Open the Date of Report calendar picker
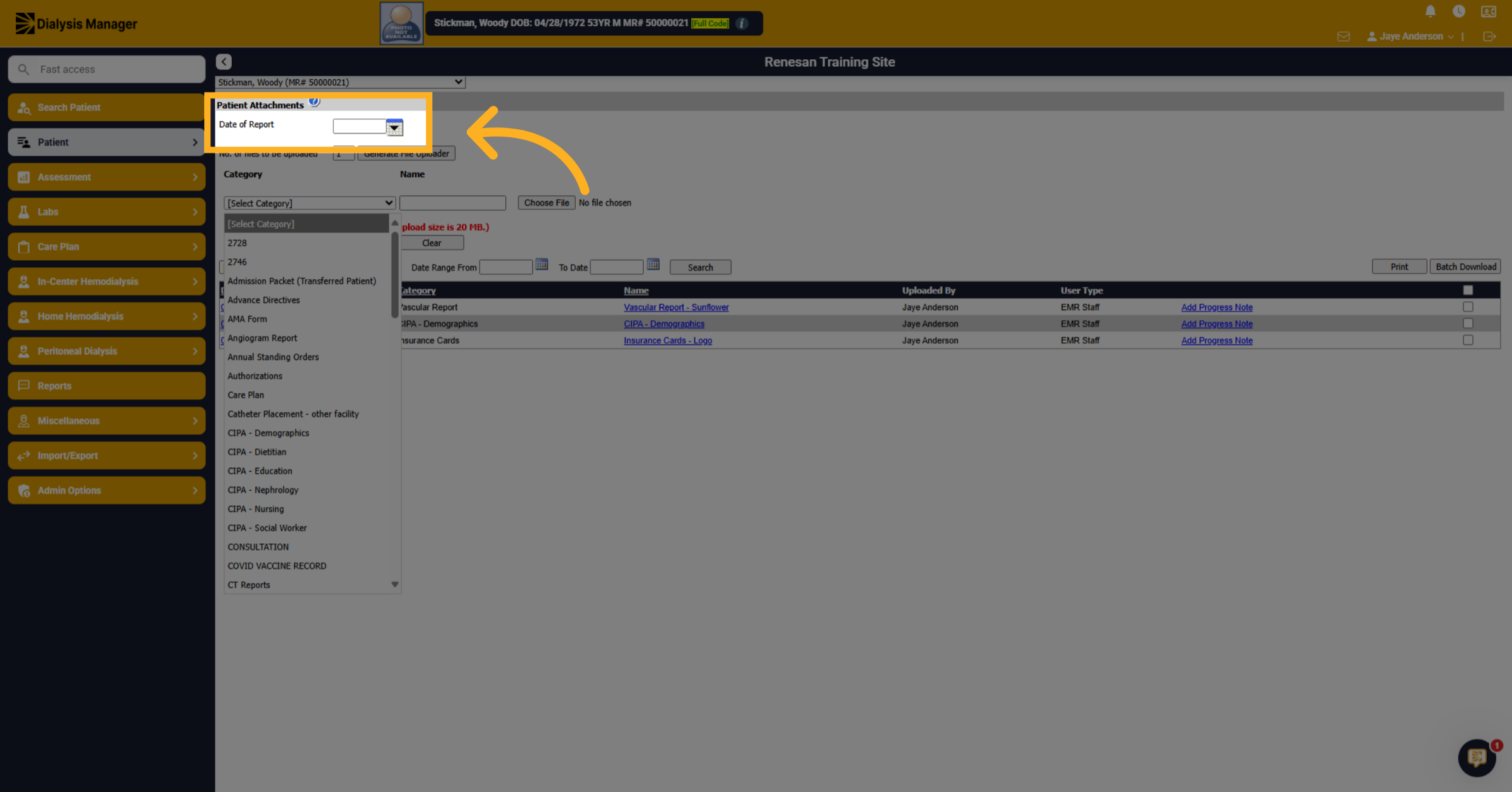Screen dimensions: 1512x792 (x=394, y=127)
